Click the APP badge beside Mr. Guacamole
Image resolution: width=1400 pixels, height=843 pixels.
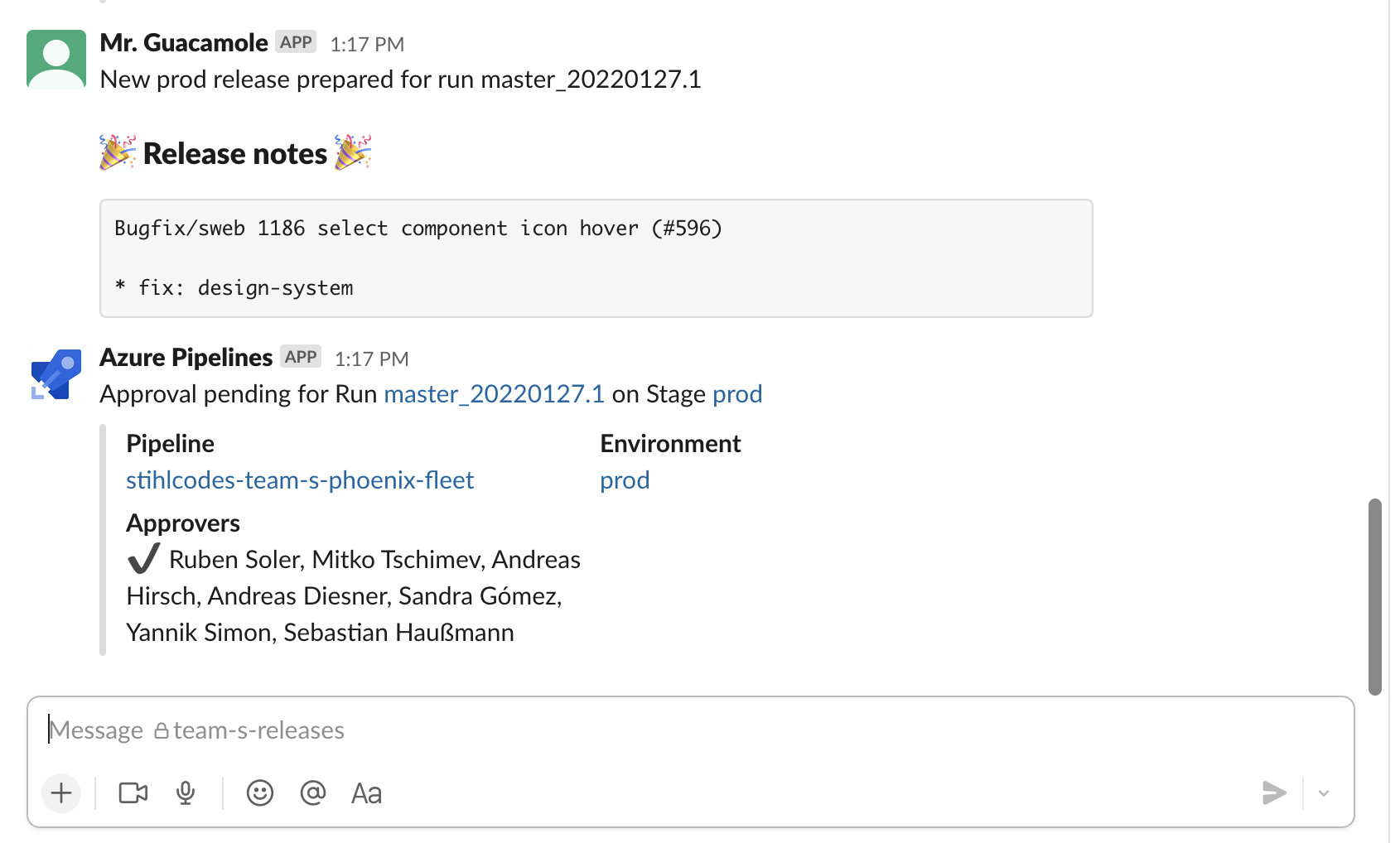point(296,42)
